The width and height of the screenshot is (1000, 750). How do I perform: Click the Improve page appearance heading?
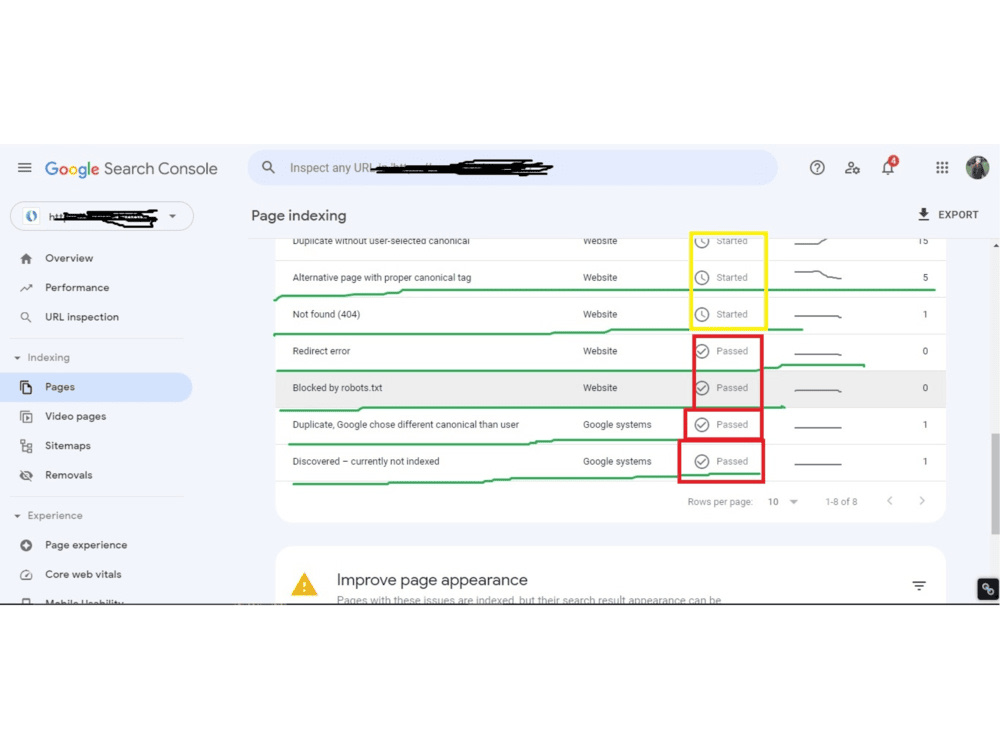pyautogui.click(x=432, y=580)
